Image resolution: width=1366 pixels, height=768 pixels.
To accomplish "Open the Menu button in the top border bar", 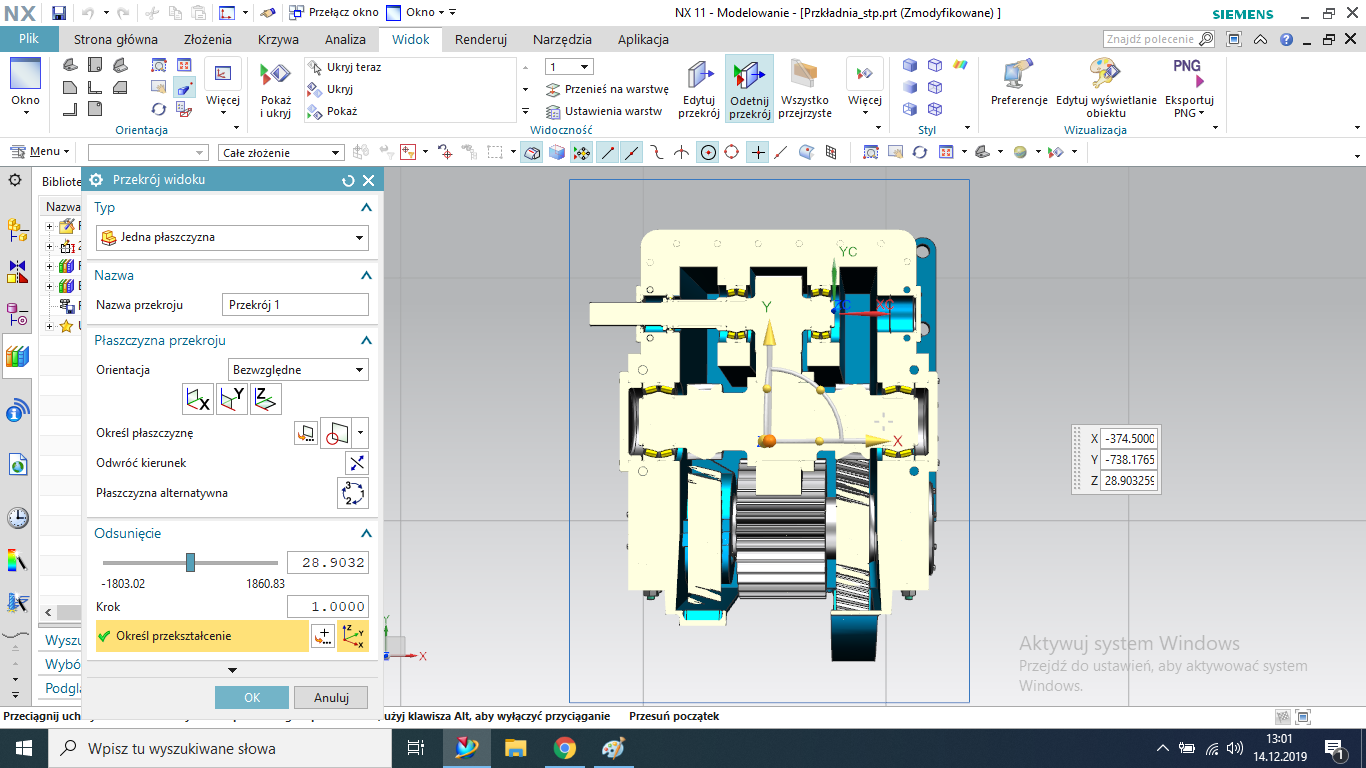I will [x=40, y=152].
